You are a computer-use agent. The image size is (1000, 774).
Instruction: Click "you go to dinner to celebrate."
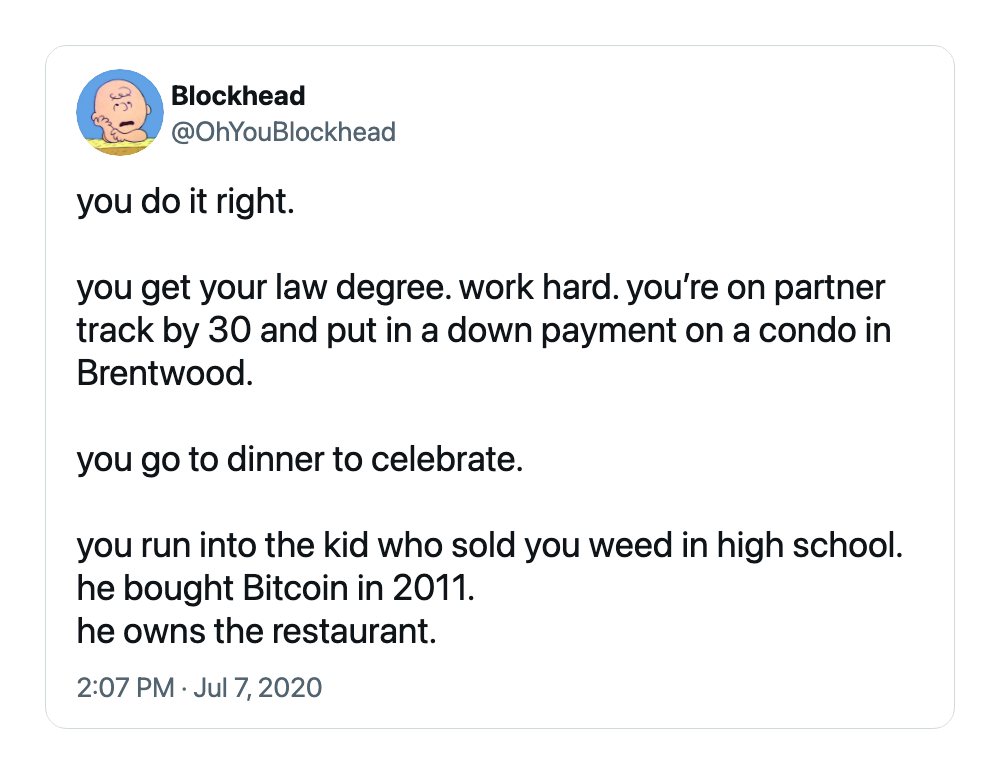pos(300,460)
